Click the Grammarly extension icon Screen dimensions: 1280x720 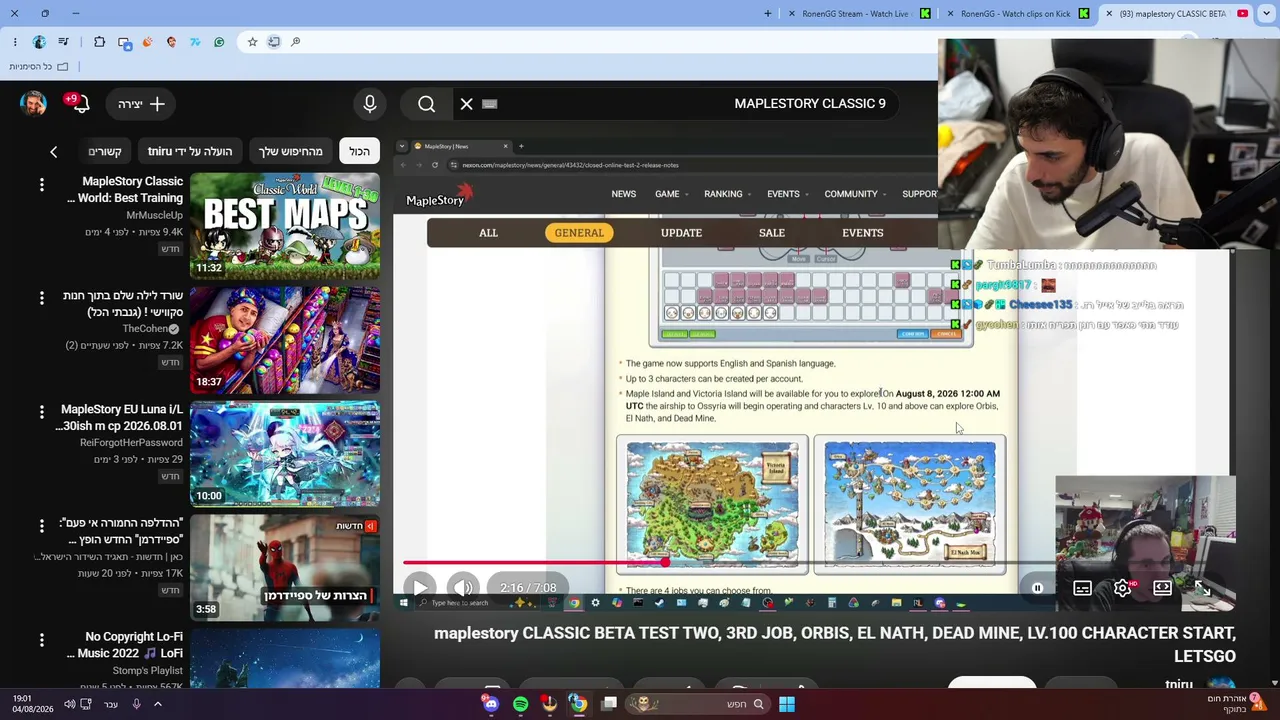tap(219, 42)
